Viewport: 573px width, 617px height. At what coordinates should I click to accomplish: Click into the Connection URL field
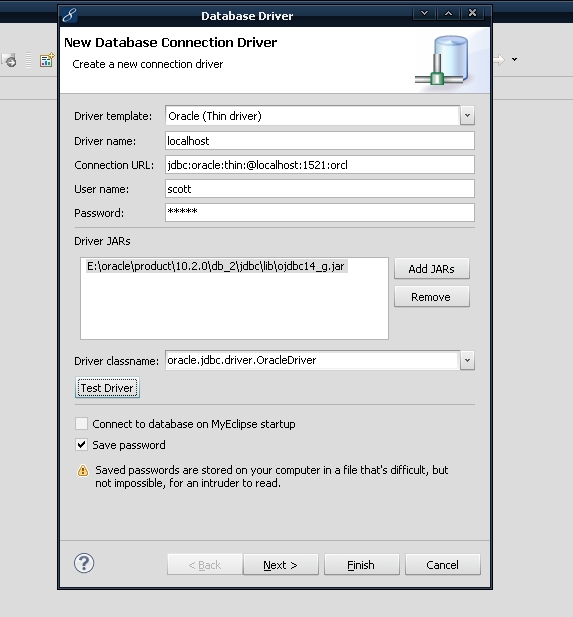(320, 165)
